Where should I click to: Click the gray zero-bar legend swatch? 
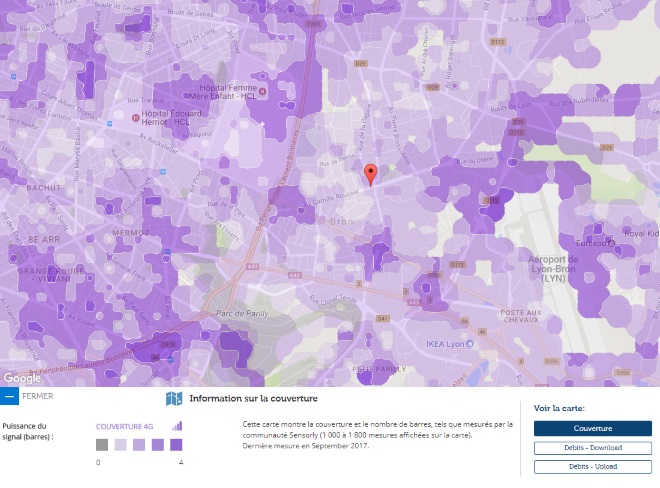point(102,445)
